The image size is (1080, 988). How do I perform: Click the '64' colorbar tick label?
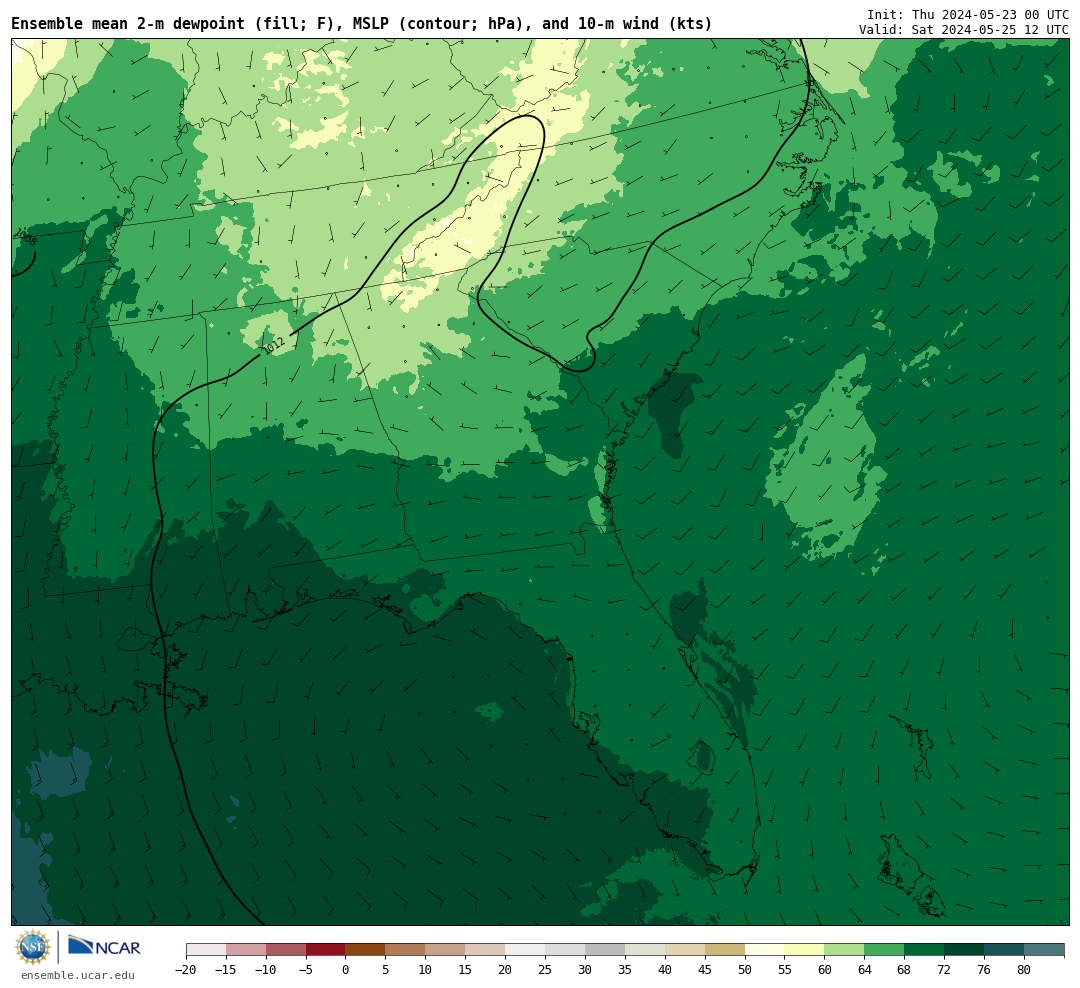click(865, 970)
